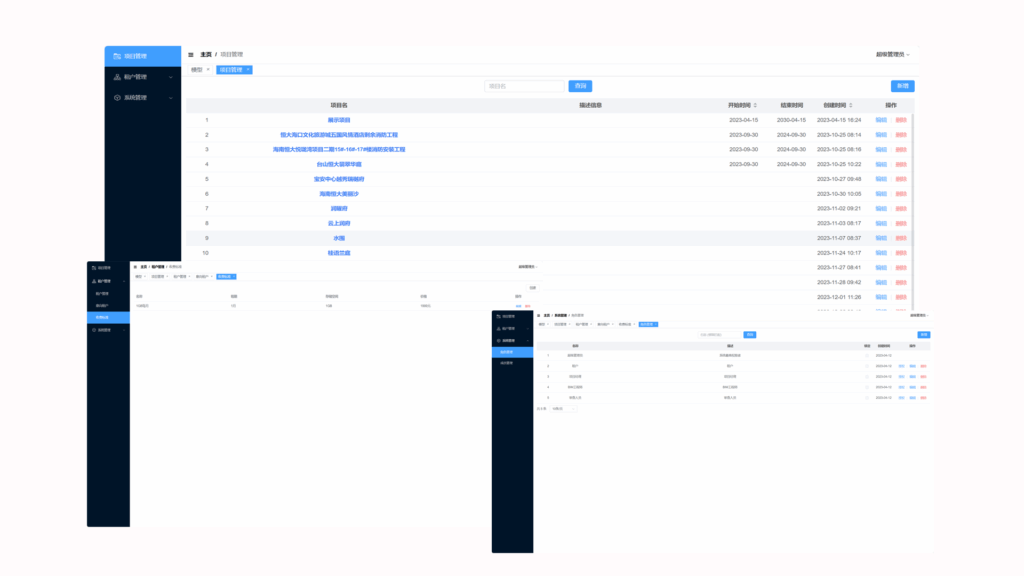The image size is (1024, 576).
Task: Click the blue 查询 button next to 项目名 field
Action: point(580,86)
